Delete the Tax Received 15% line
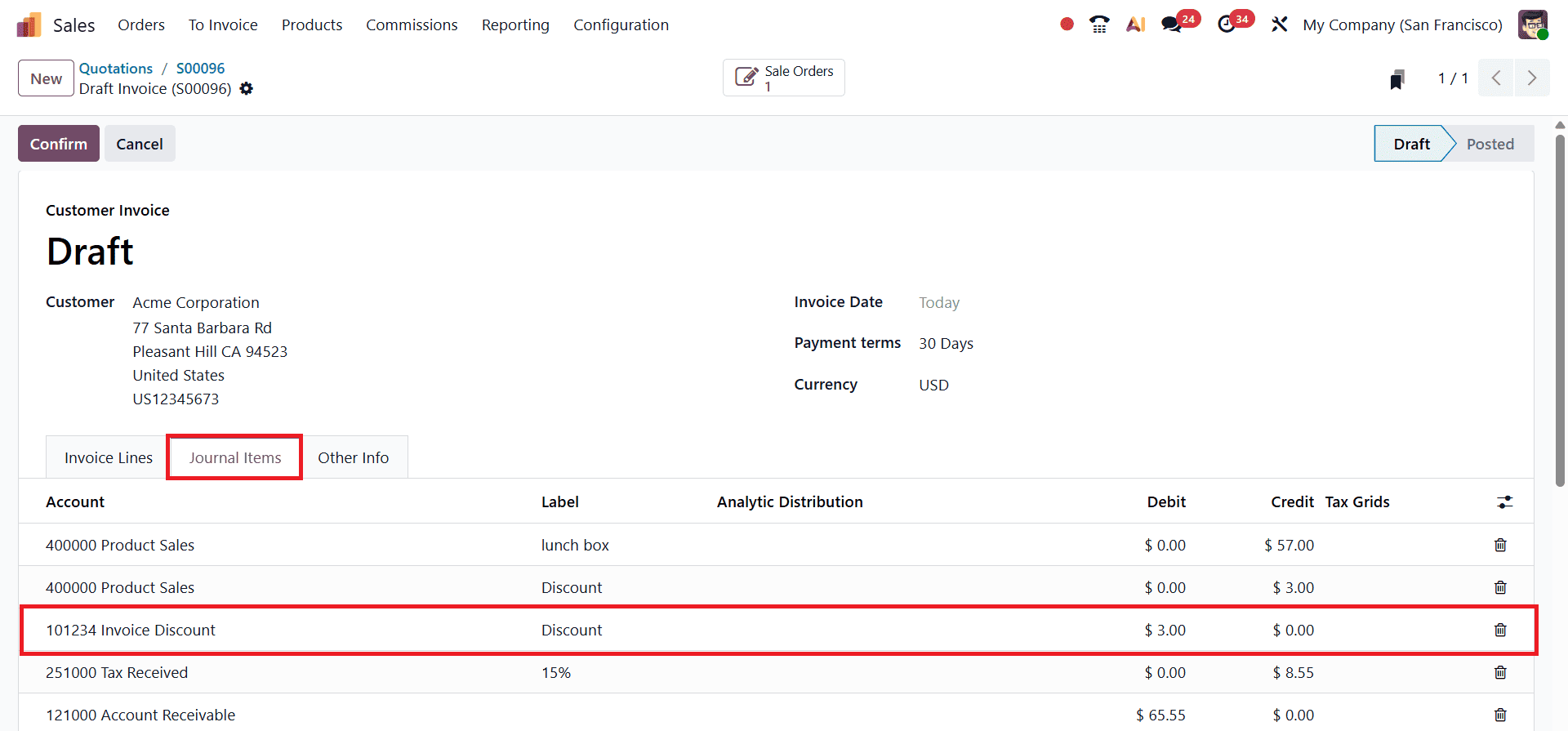1568x731 pixels. click(1500, 672)
